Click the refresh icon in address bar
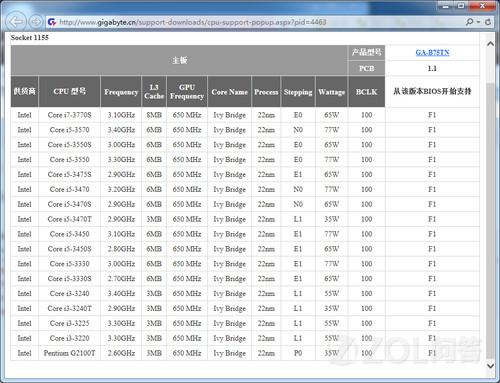 pyautogui.click(x=488, y=22)
